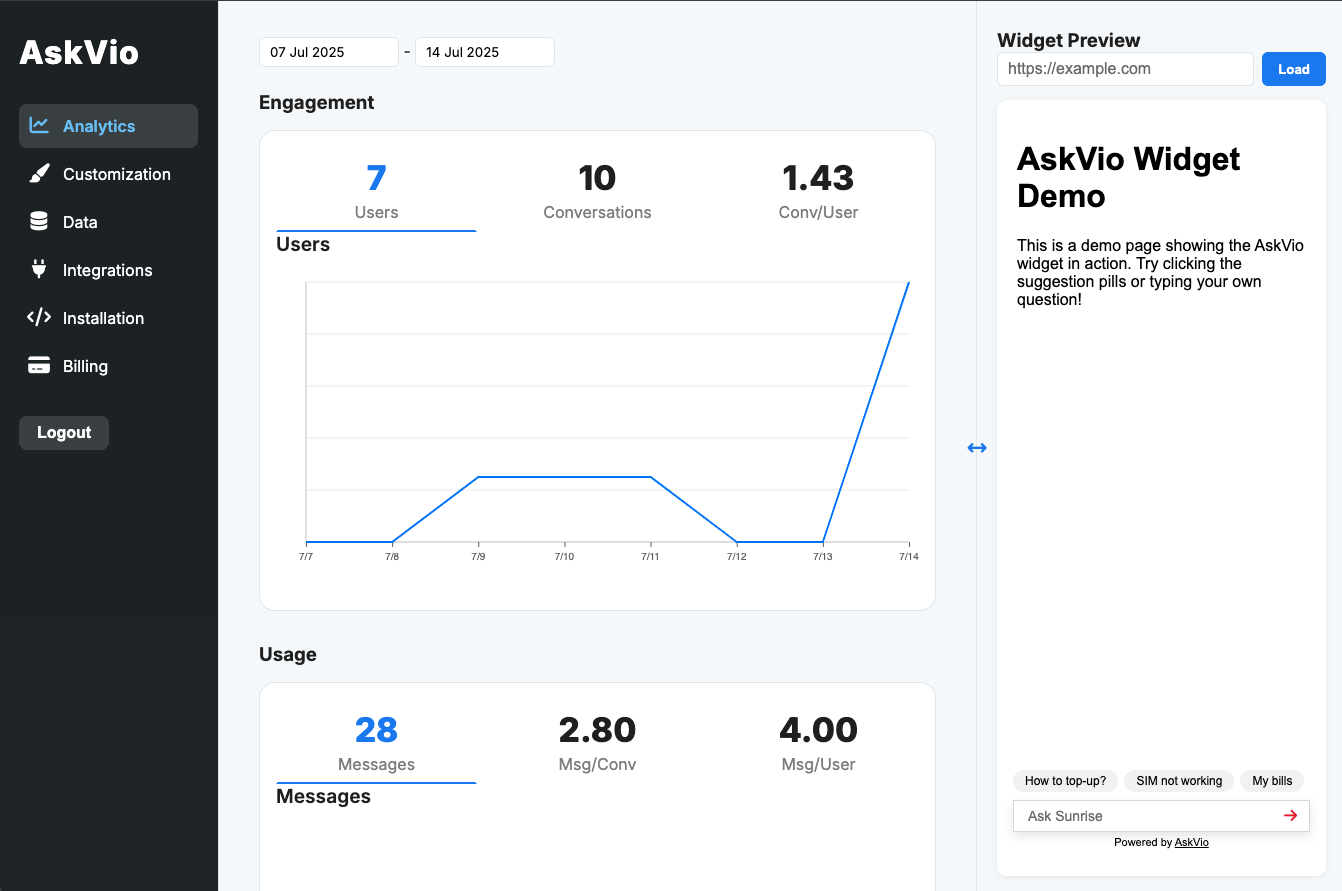This screenshot has width=1342, height=891.
Task: Select the start date 07 Jul 2025 field
Action: [x=329, y=52]
